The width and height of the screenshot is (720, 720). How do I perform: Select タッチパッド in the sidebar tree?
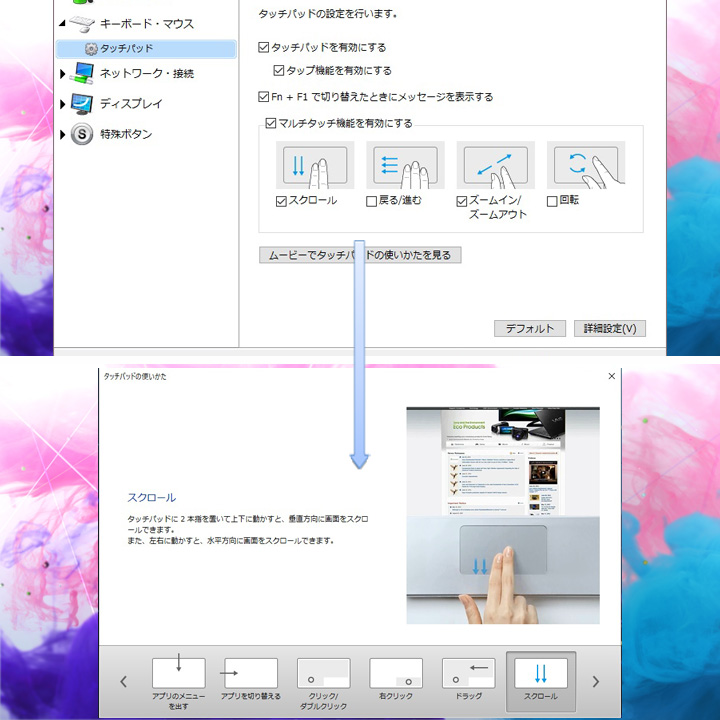coord(126,48)
